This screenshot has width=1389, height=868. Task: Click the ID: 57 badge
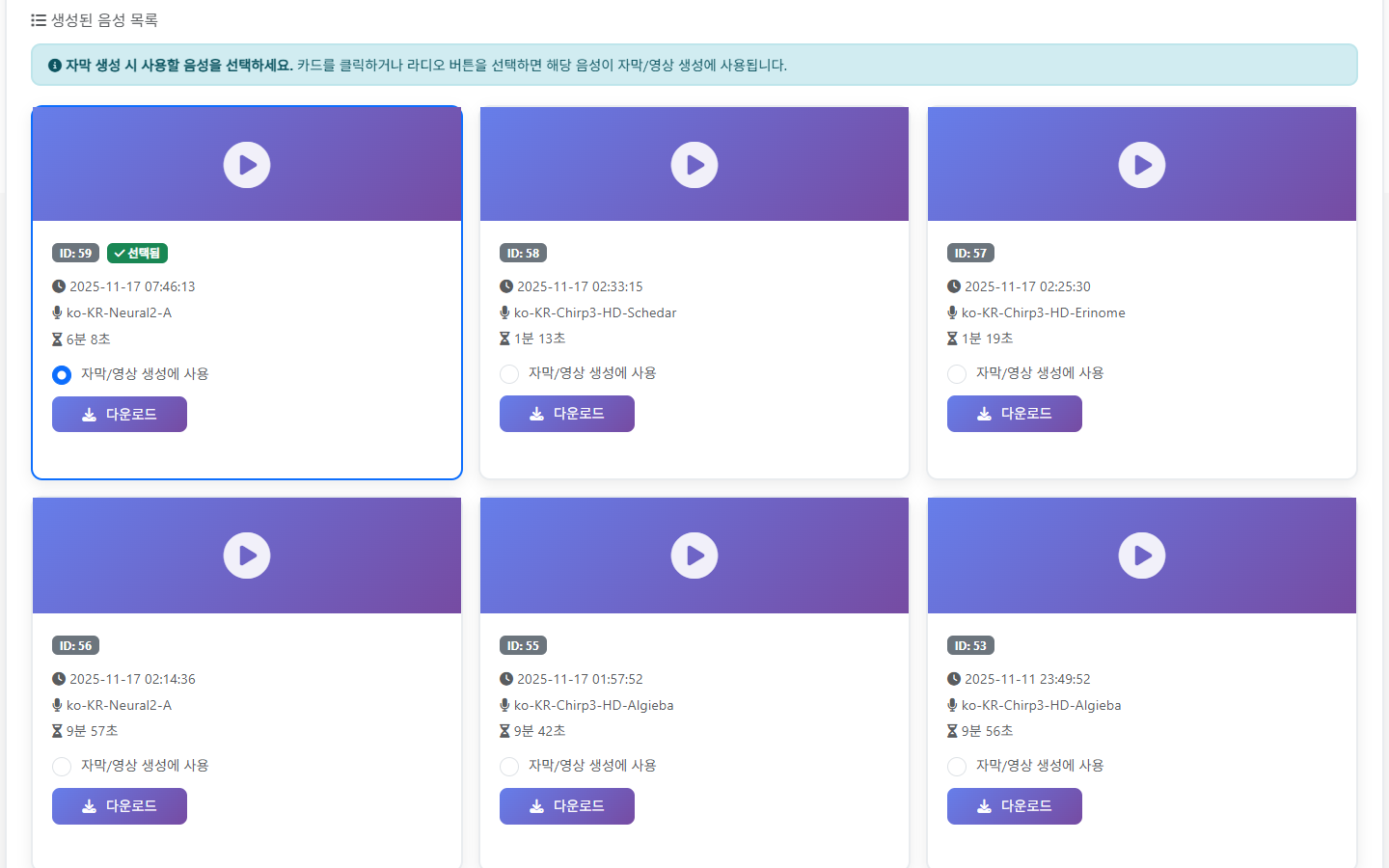pos(970,253)
